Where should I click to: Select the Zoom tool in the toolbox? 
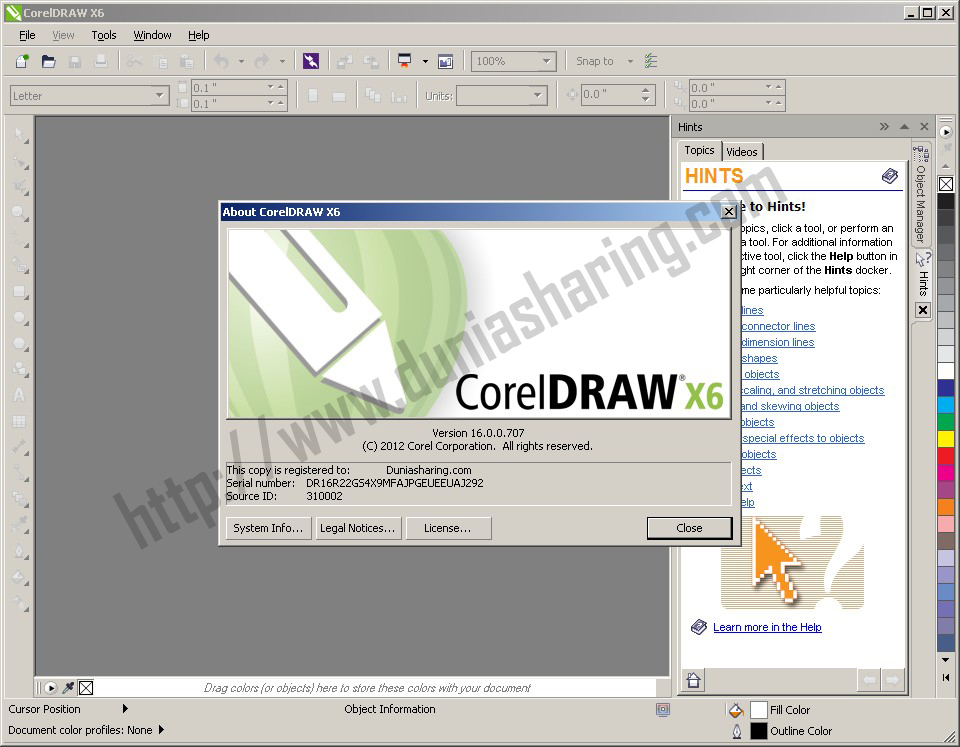(21, 214)
